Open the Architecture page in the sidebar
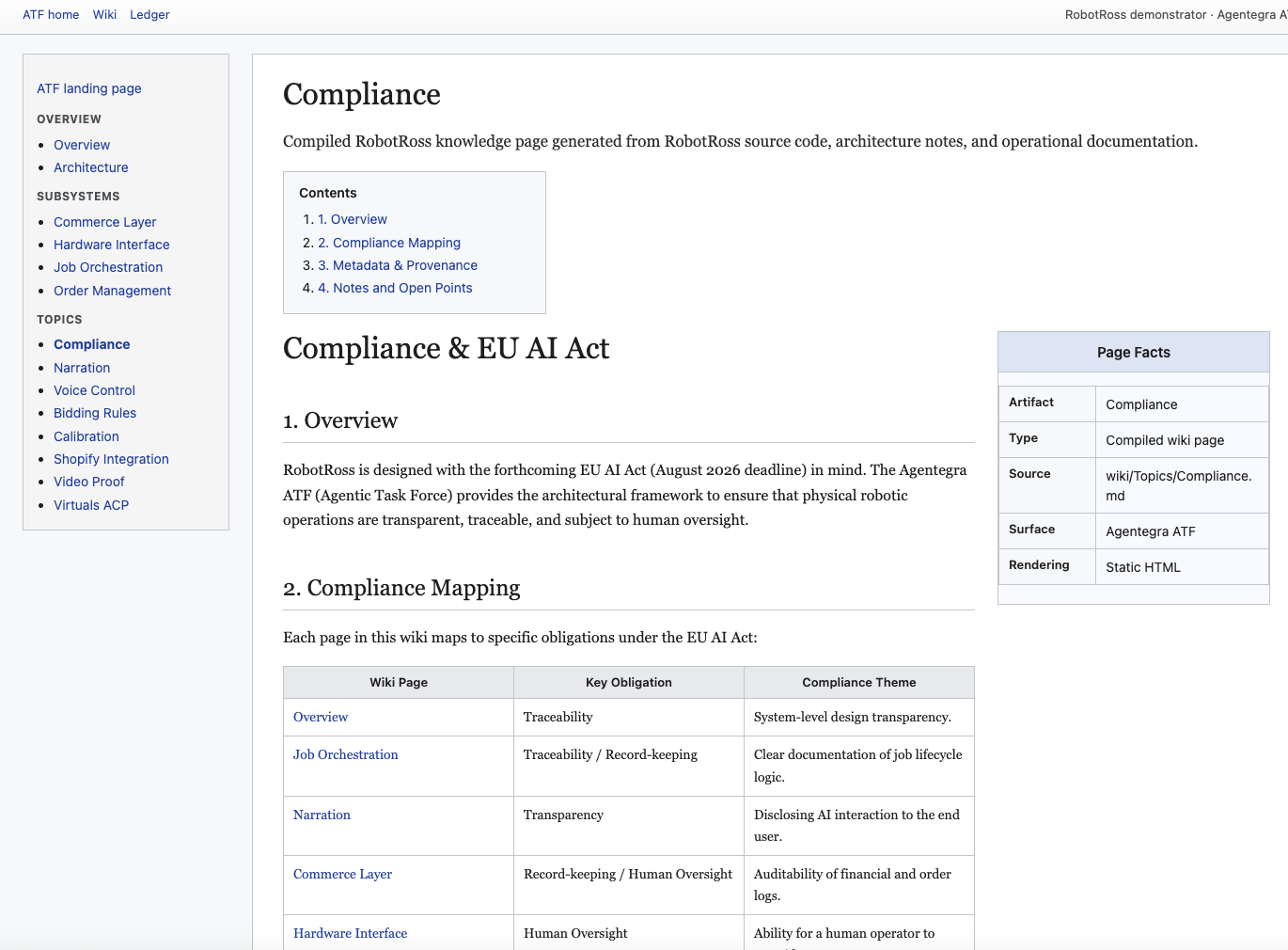Screen dimensions: 1288x950 pyautogui.click(x=90, y=167)
